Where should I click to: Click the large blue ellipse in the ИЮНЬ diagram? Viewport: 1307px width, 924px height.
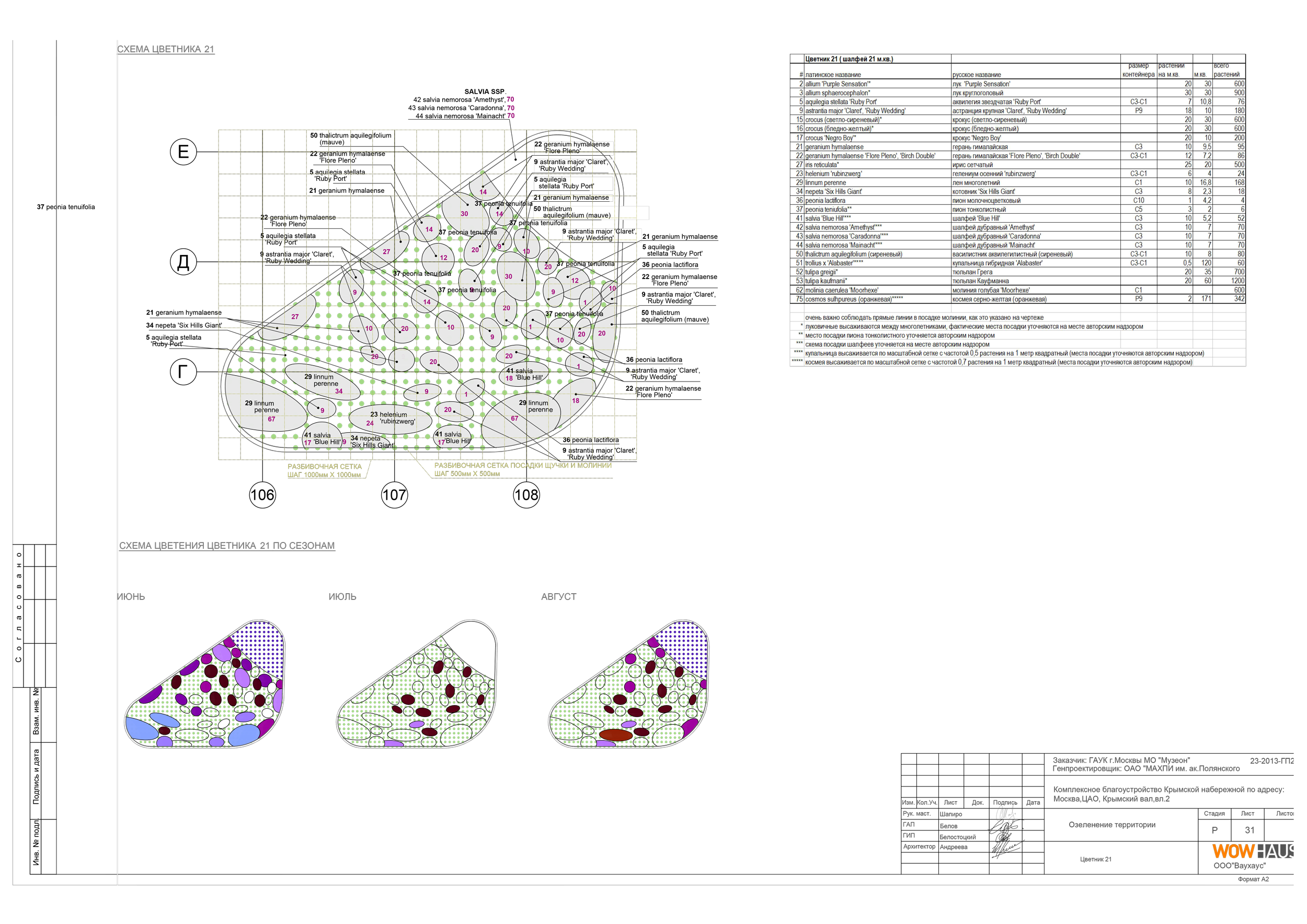pos(142,729)
